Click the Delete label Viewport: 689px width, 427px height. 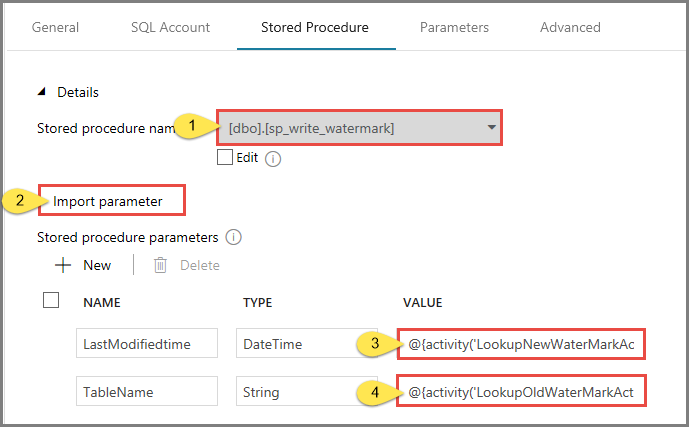(x=199, y=265)
